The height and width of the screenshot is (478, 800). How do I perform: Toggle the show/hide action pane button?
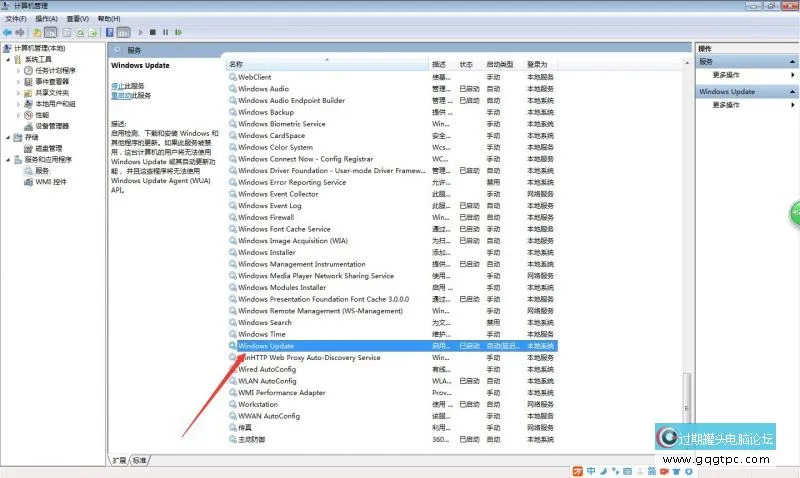[x=123, y=32]
